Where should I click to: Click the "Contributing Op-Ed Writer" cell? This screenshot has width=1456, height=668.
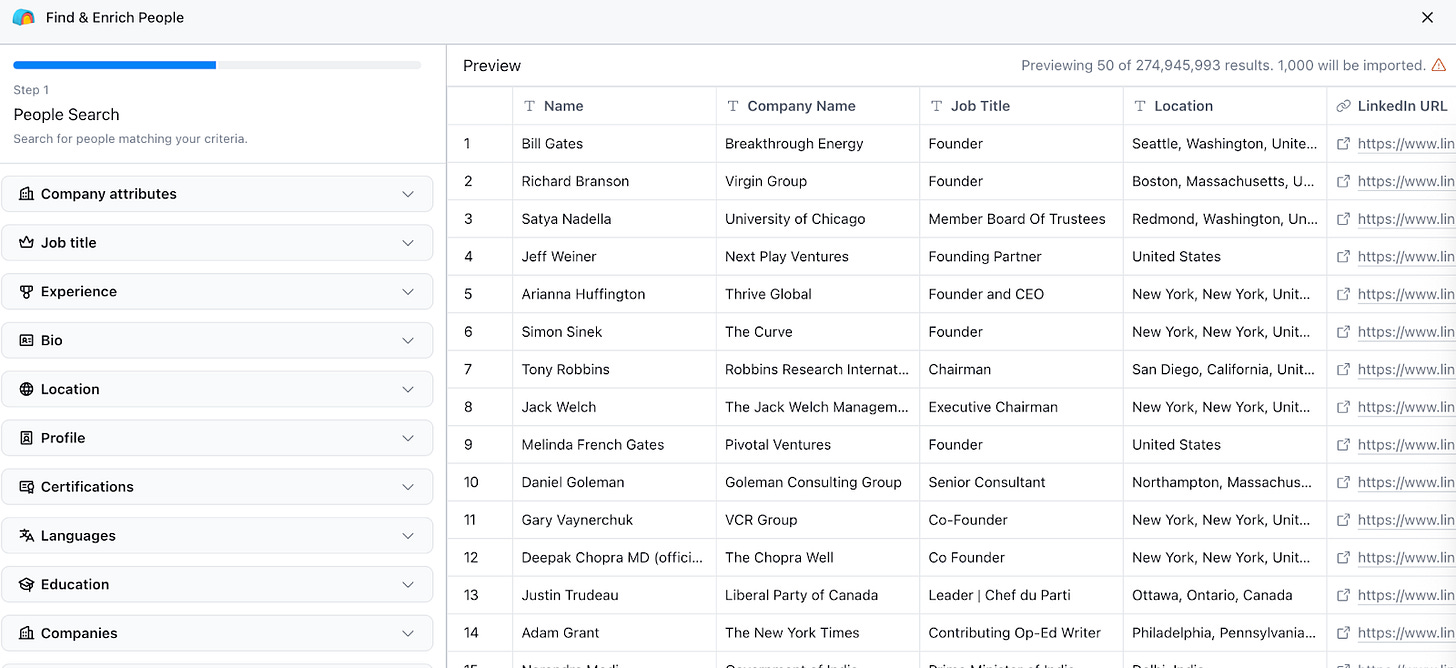pyautogui.click(x=1021, y=633)
